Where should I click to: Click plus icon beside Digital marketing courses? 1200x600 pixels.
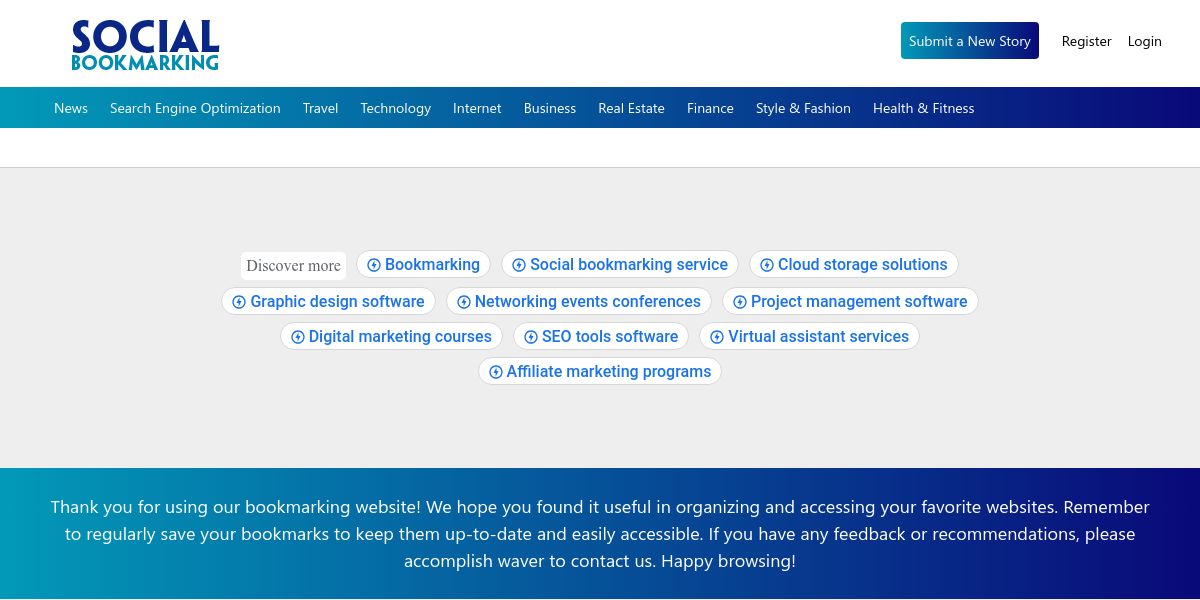coord(298,337)
